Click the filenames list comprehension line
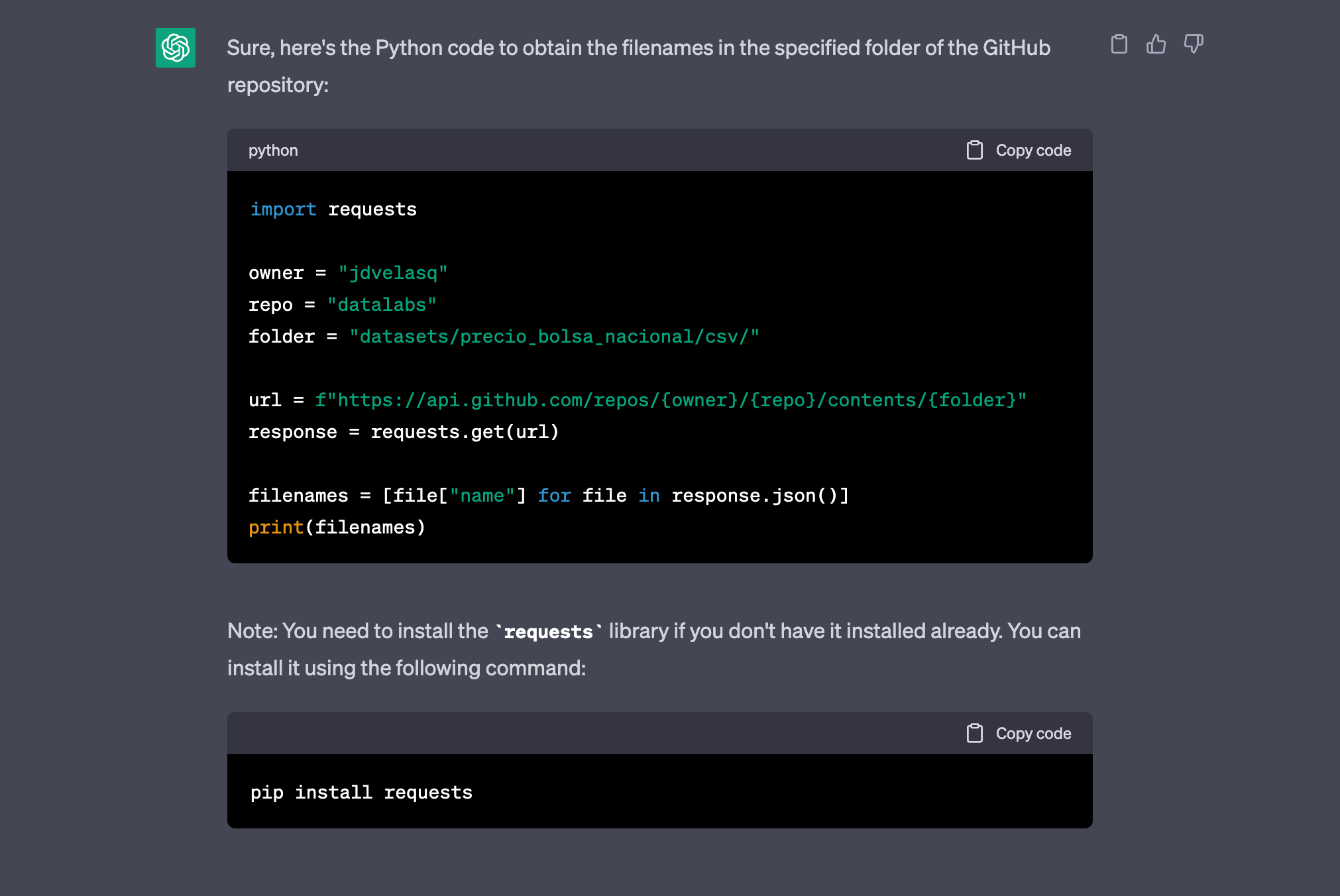Image resolution: width=1340 pixels, height=896 pixels. pos(549,496)
